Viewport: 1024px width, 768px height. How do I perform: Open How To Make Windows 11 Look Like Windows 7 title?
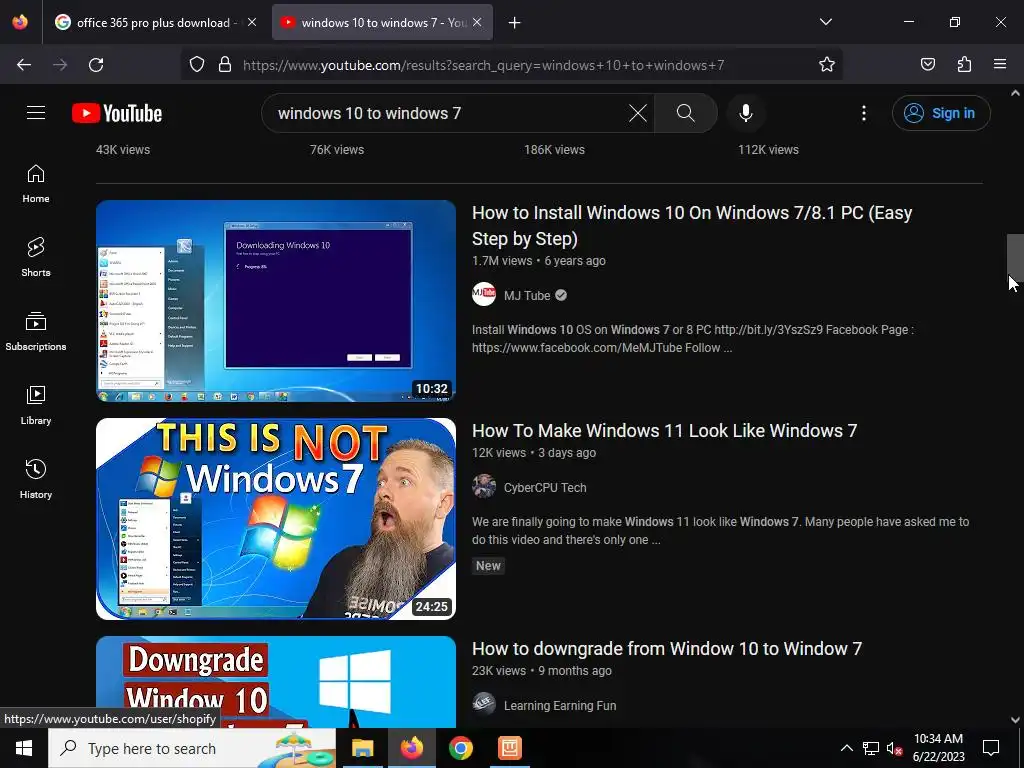coord(664,430)
